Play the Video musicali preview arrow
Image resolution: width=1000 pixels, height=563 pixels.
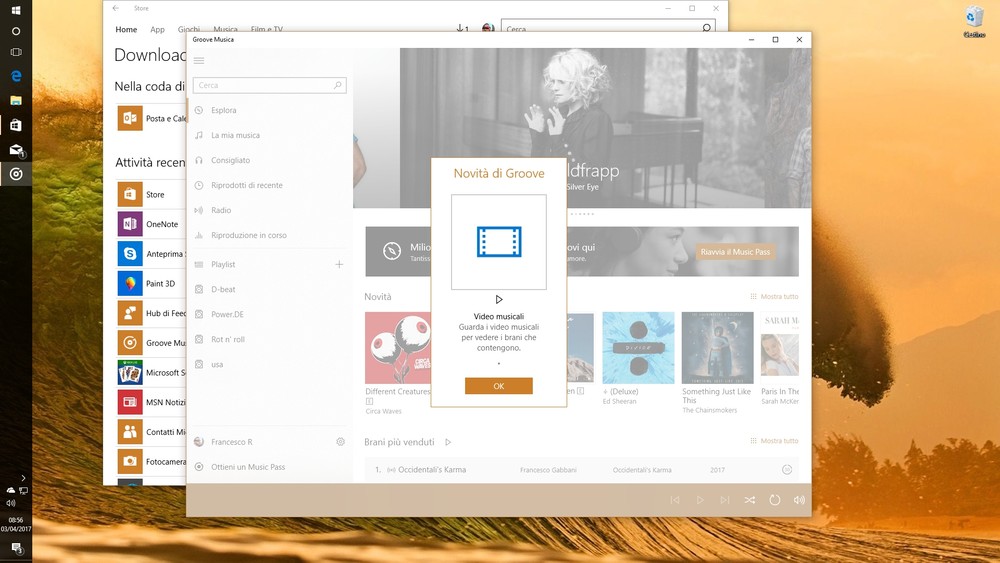[499, 299]
